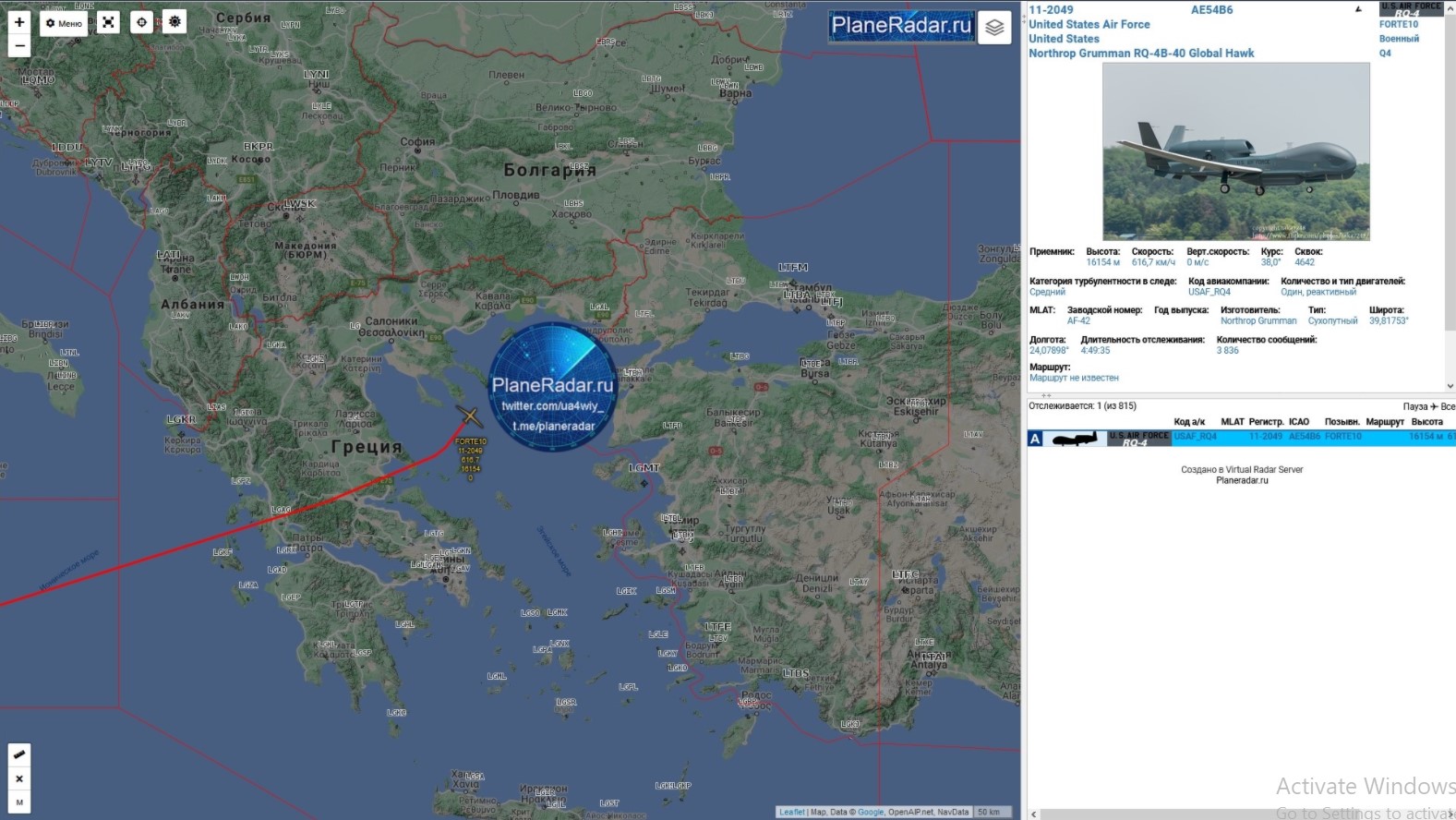Open the map layers selector
The width and height of the screenshot is (1456, 820).
click(994, 28)
